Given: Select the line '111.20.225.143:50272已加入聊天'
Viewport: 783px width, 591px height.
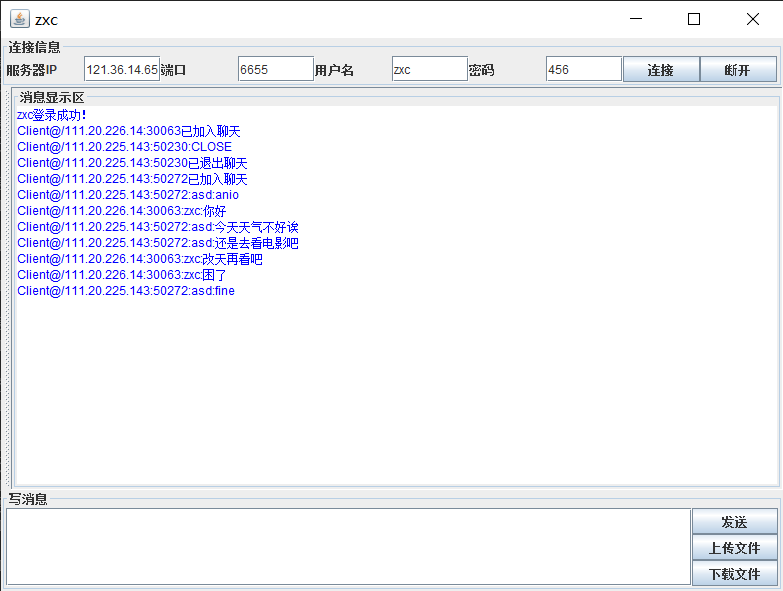Looking at the screenshot, I should pos(132,179).
